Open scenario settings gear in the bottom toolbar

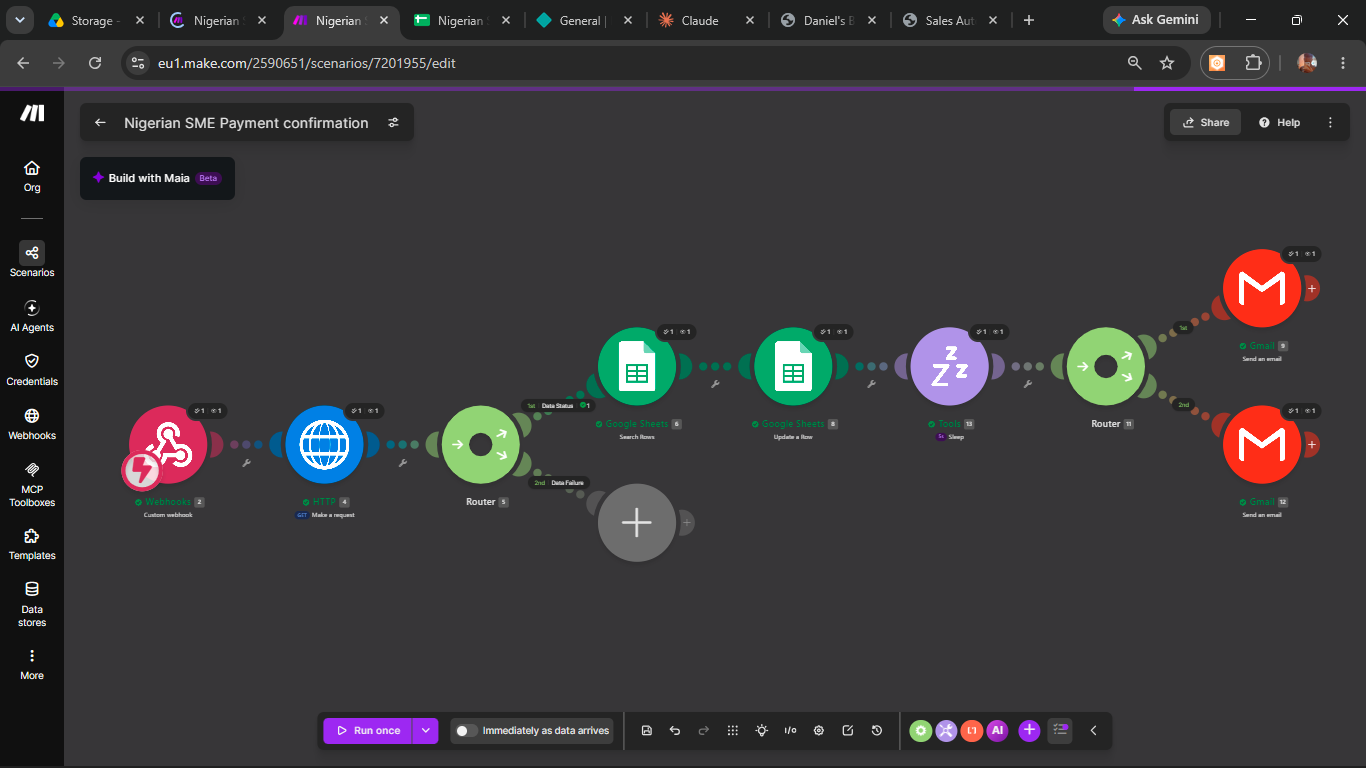coord(819,731)
